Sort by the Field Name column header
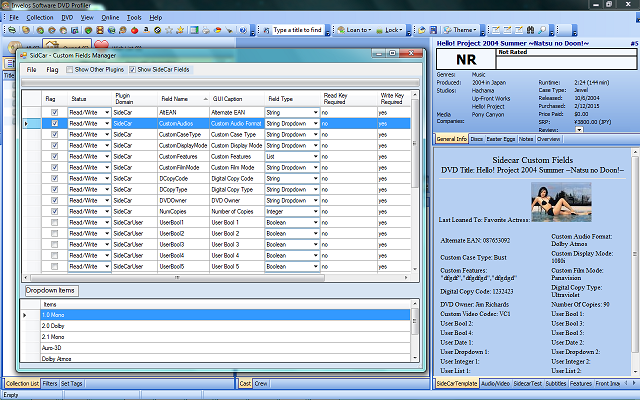The image size is (640, 400). tap(183, 99)
